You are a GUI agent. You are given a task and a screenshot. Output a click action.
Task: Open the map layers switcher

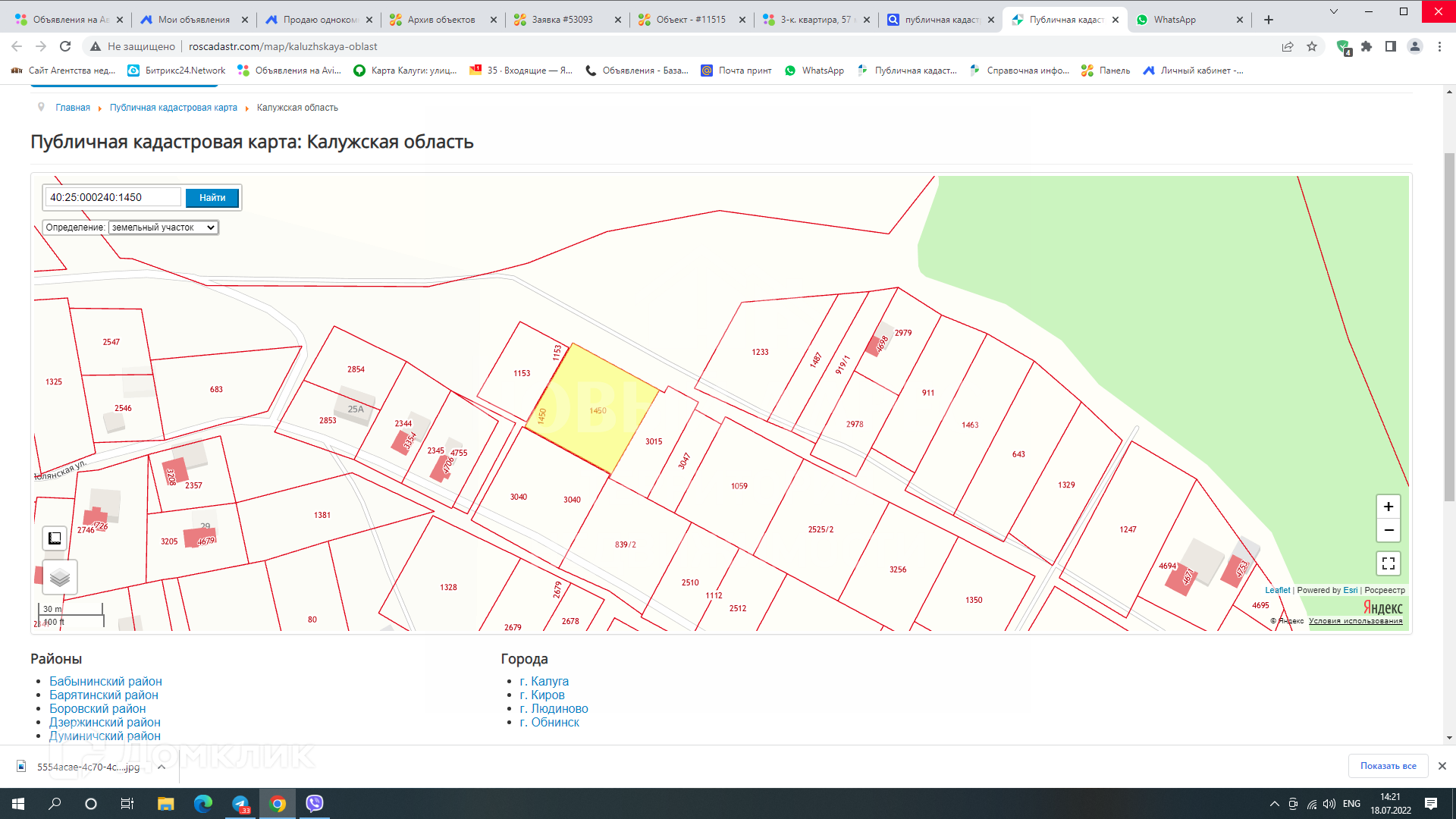[x=60, y=578]
